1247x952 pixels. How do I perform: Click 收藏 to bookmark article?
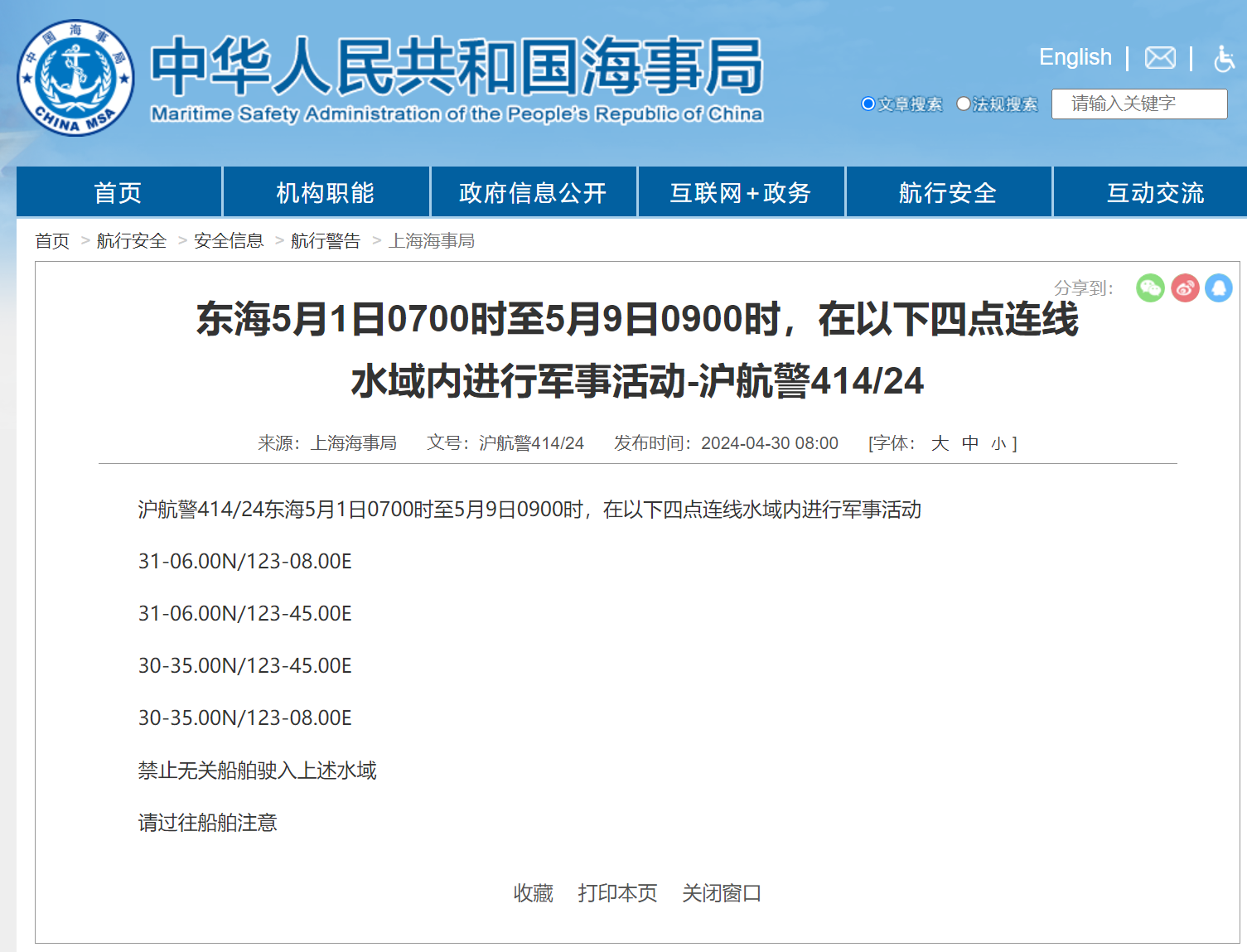(533, 893)
